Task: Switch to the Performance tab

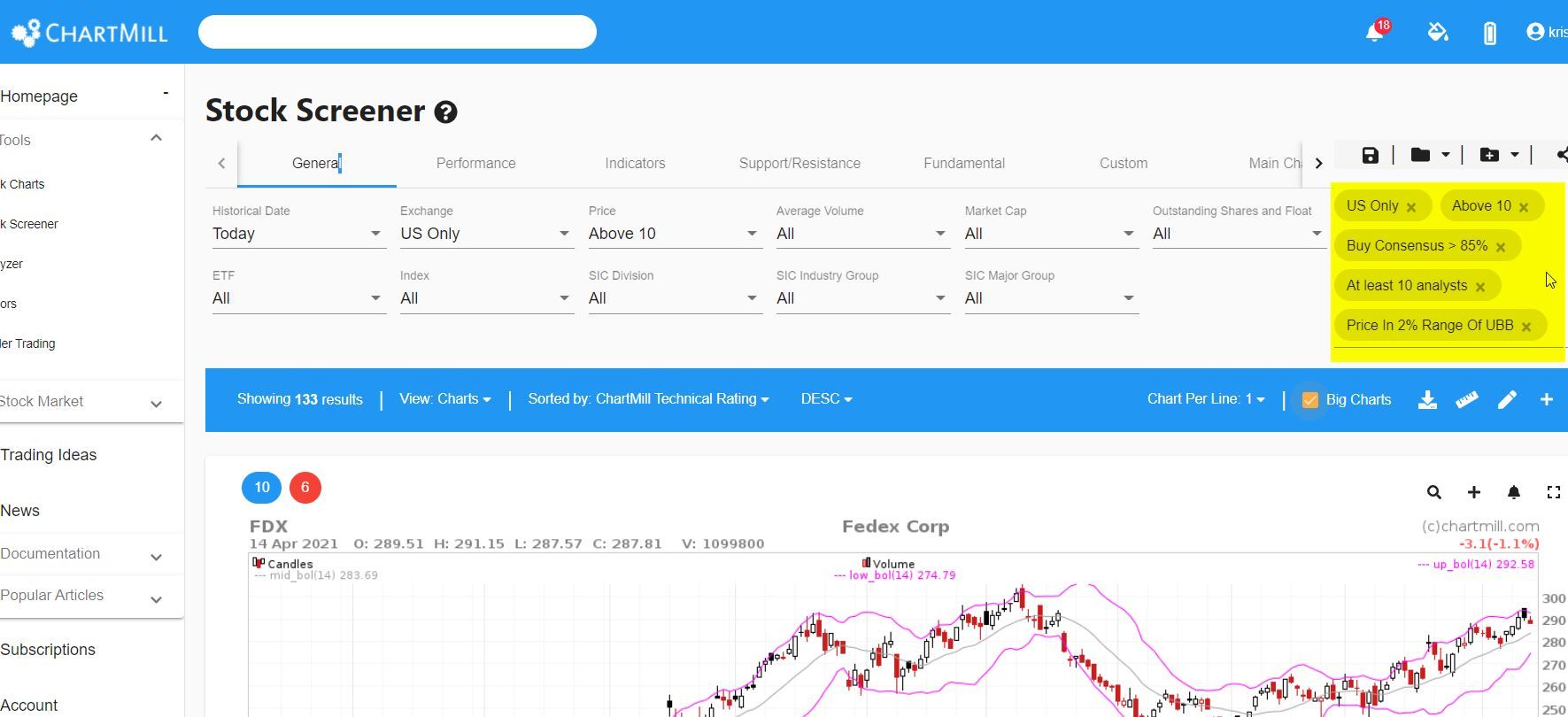Action: 475,163
